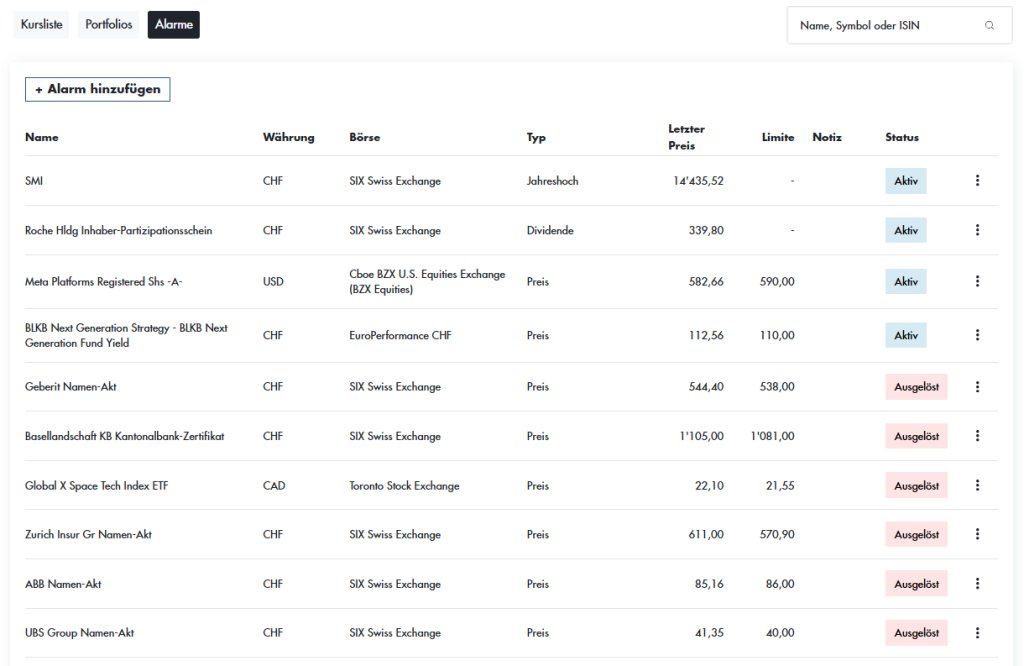Open the options menu for Global X Space Tech ETF
Screen dimensions: 1024x666
click(x=977, y=485)
